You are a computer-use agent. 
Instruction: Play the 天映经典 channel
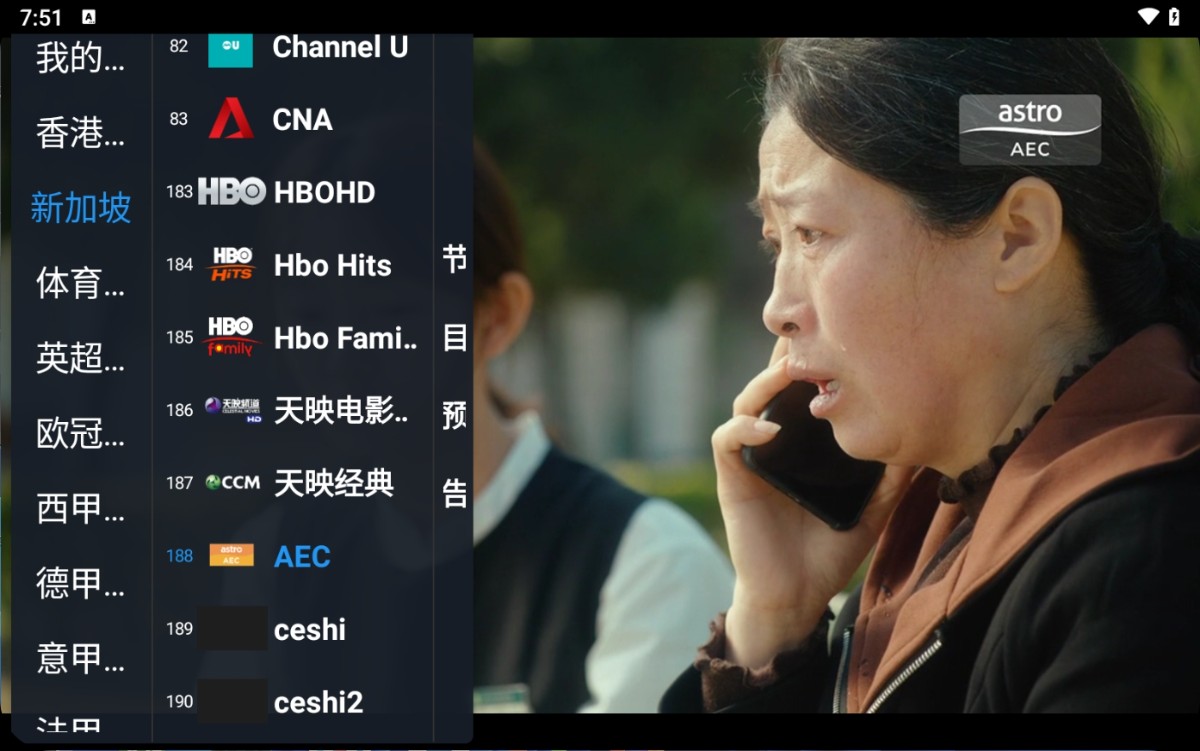(x=292, y=483)
